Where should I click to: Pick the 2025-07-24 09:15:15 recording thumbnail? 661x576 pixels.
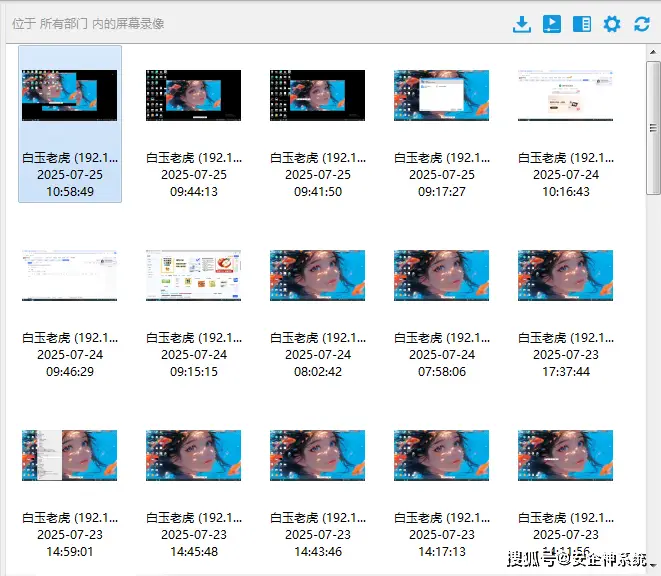[193, 276]
